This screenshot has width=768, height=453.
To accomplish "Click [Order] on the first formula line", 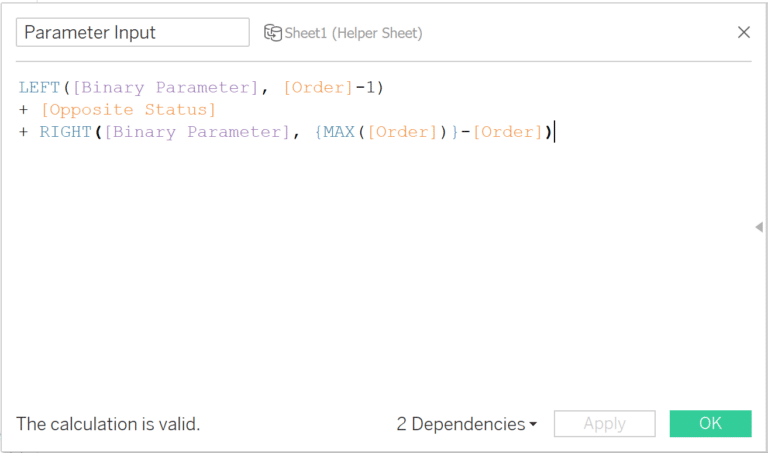I will [318, 88].
